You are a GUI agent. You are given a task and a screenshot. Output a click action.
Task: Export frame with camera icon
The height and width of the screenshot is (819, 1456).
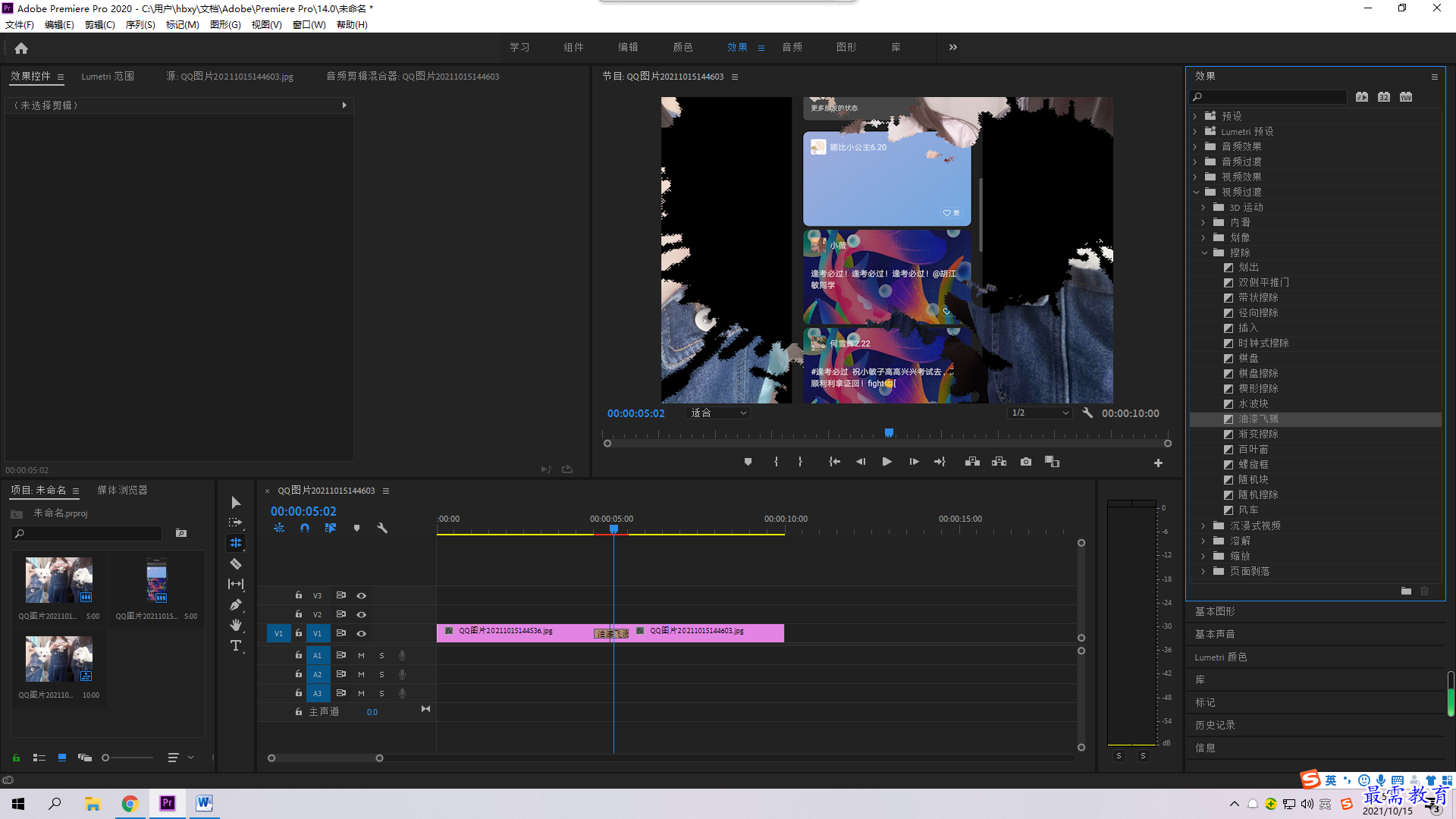pos(1026,462)
